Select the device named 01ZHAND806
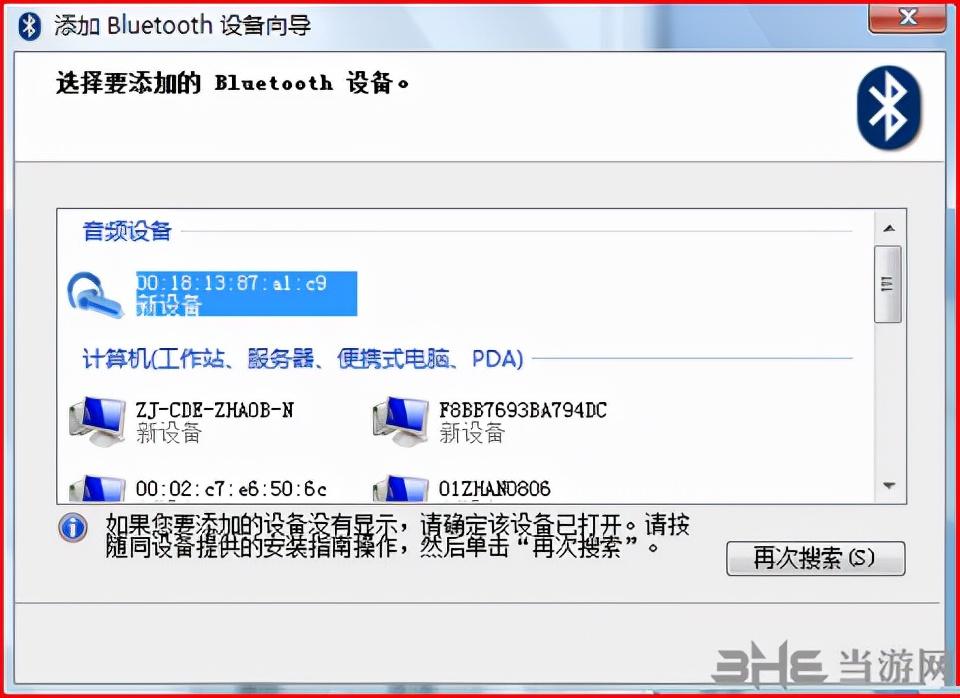This screenshot has height=698, width=960. point(494,489)
